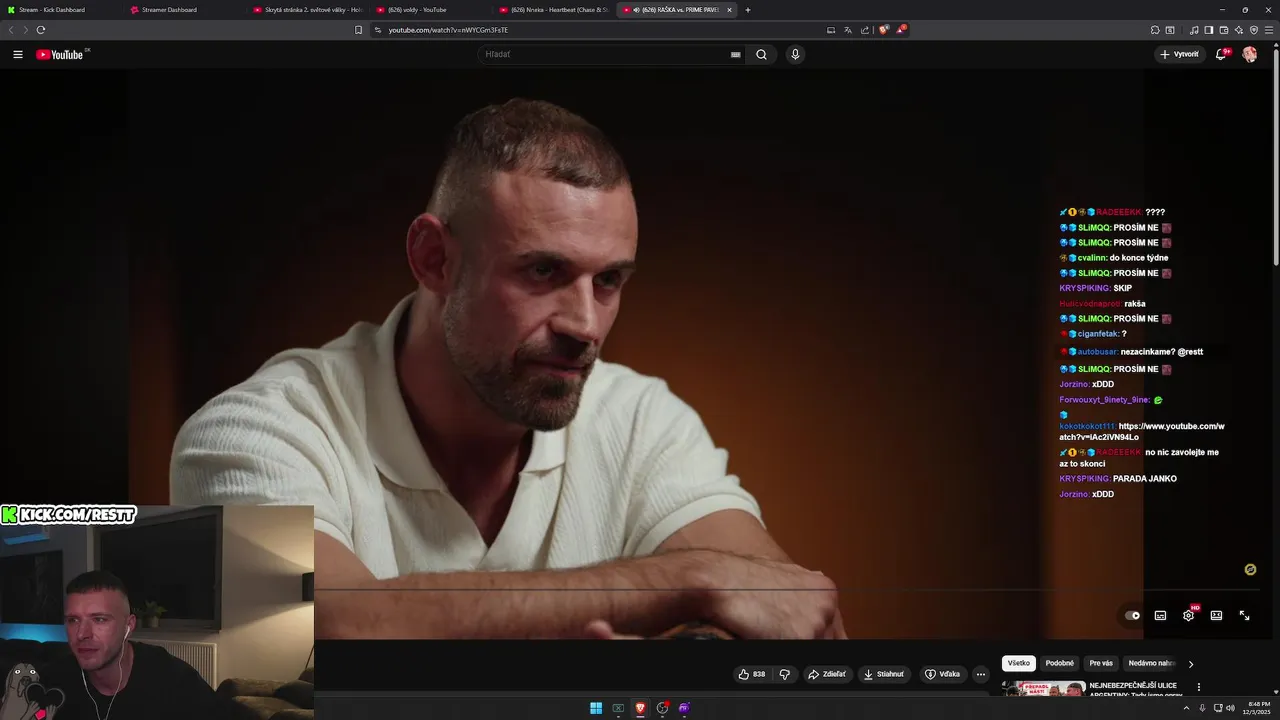Switch to the Skrytá stránka 2. světové války tab
This screenshot has width=1280, height=720.
click(306, 10)
